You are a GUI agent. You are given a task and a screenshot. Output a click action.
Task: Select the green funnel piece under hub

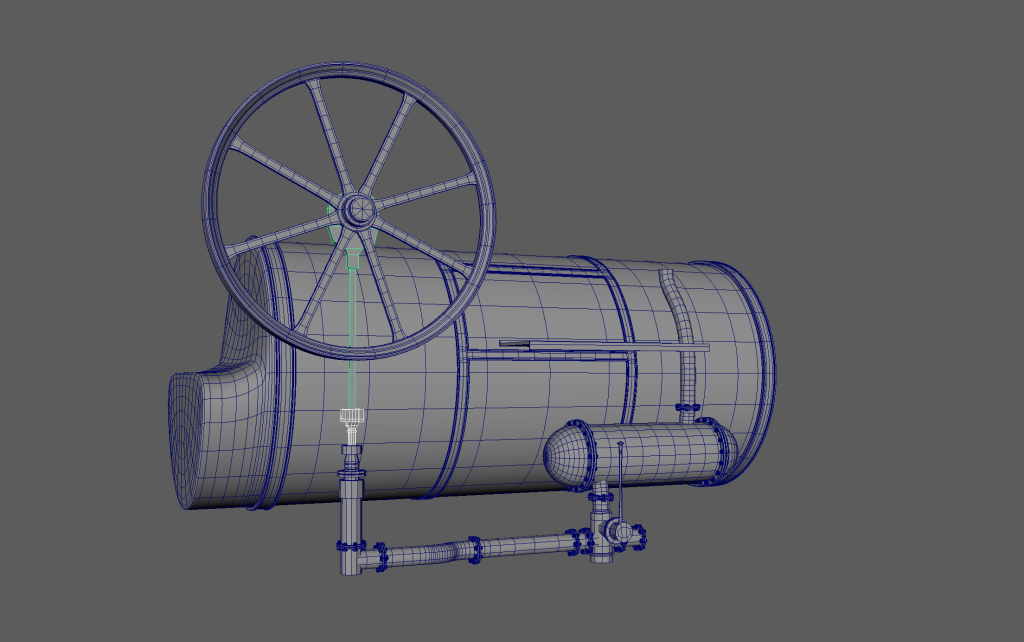352,259
